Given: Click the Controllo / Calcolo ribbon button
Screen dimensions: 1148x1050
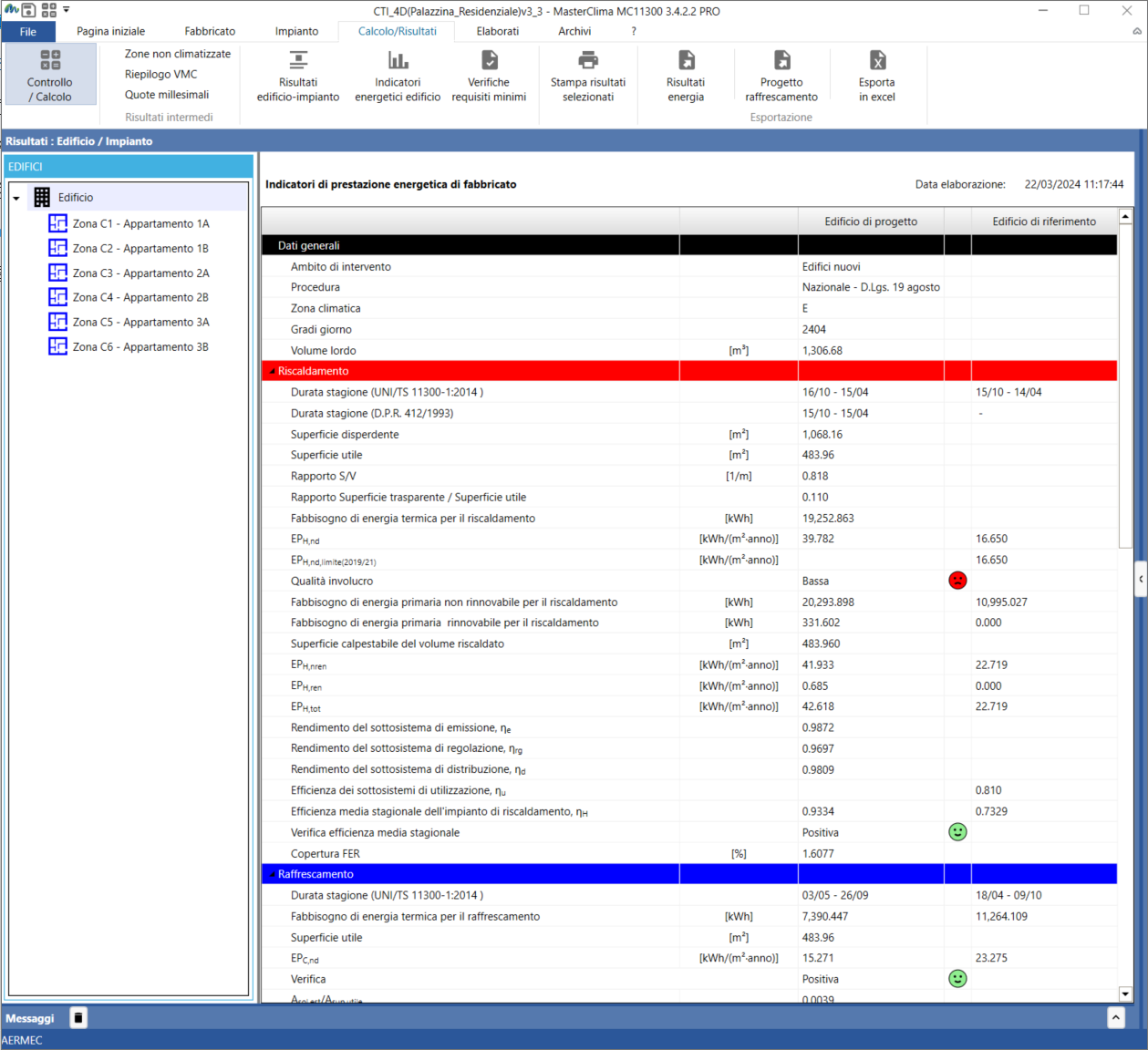Looking at the screenshot, I should pos(50,74).
